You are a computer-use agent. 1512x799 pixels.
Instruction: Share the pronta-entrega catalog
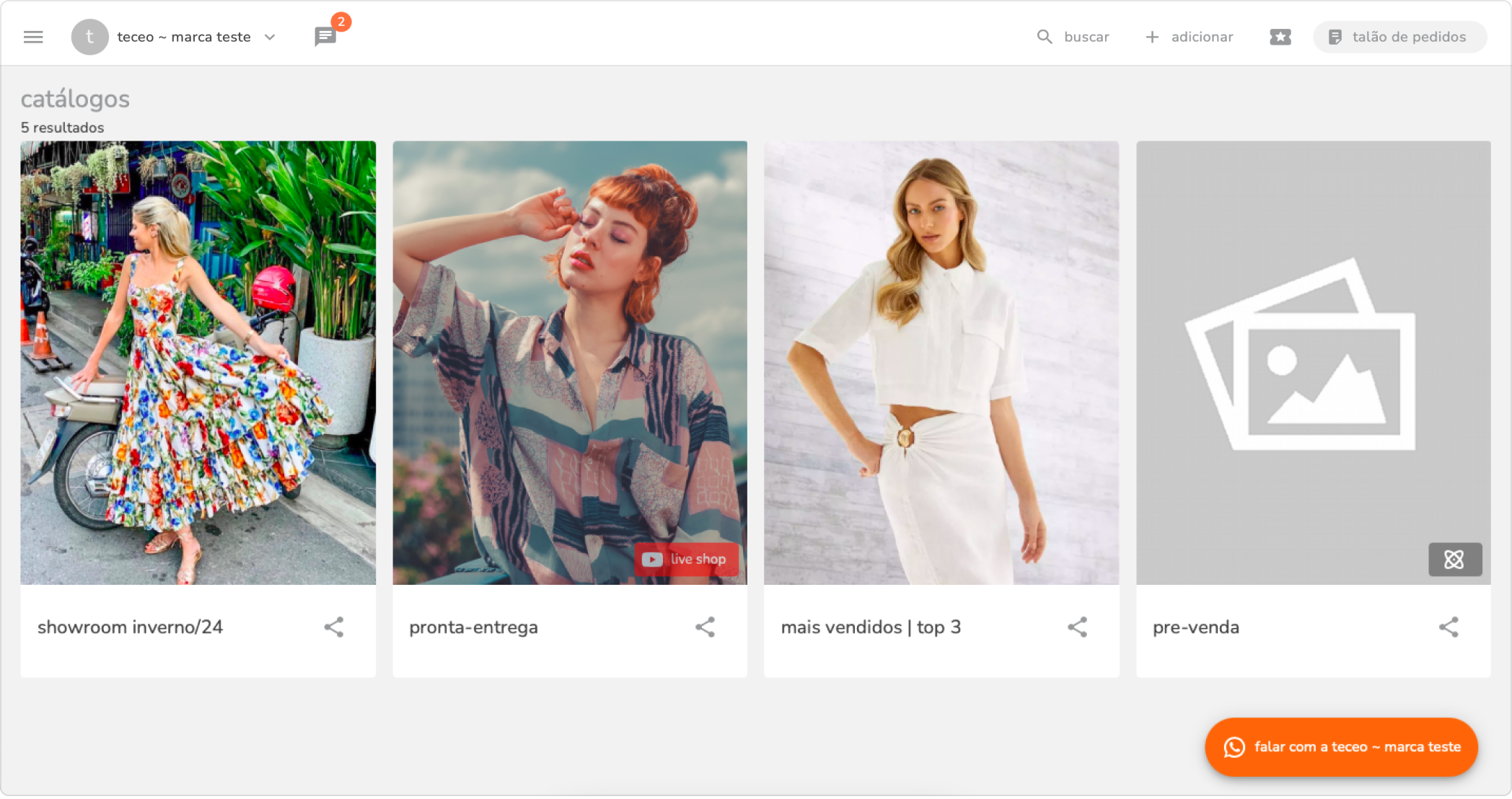(x=705, y=627)
